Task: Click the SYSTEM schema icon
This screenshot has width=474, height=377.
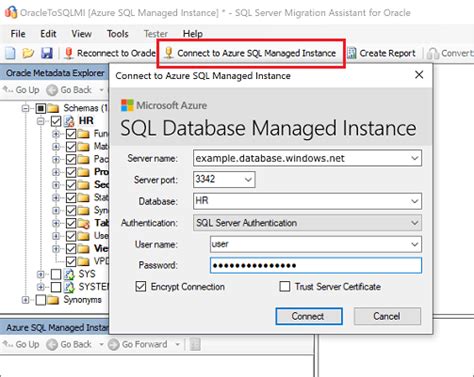Action: click(69, 287)
